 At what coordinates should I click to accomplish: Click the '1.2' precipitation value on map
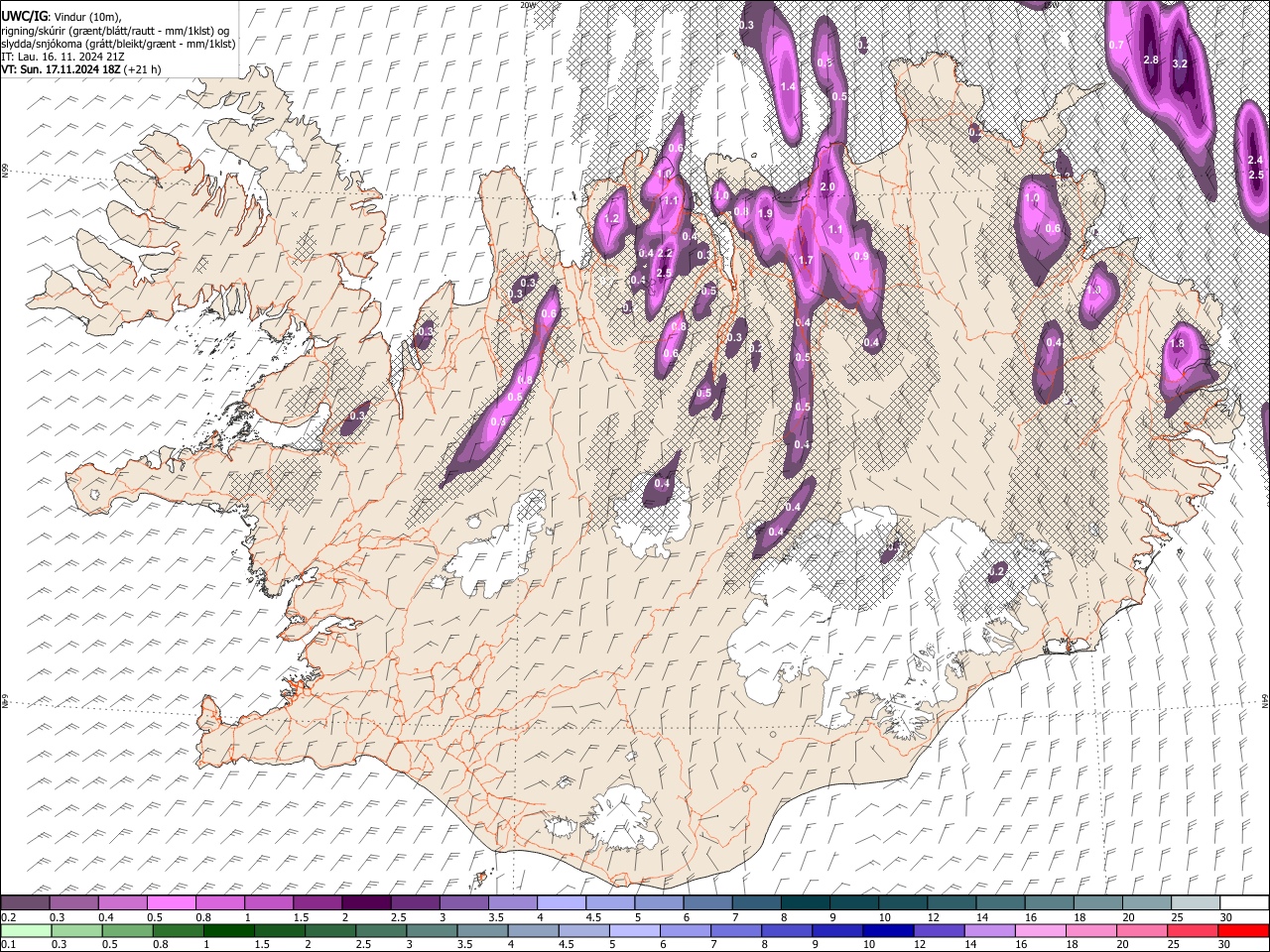click(611, 219)
